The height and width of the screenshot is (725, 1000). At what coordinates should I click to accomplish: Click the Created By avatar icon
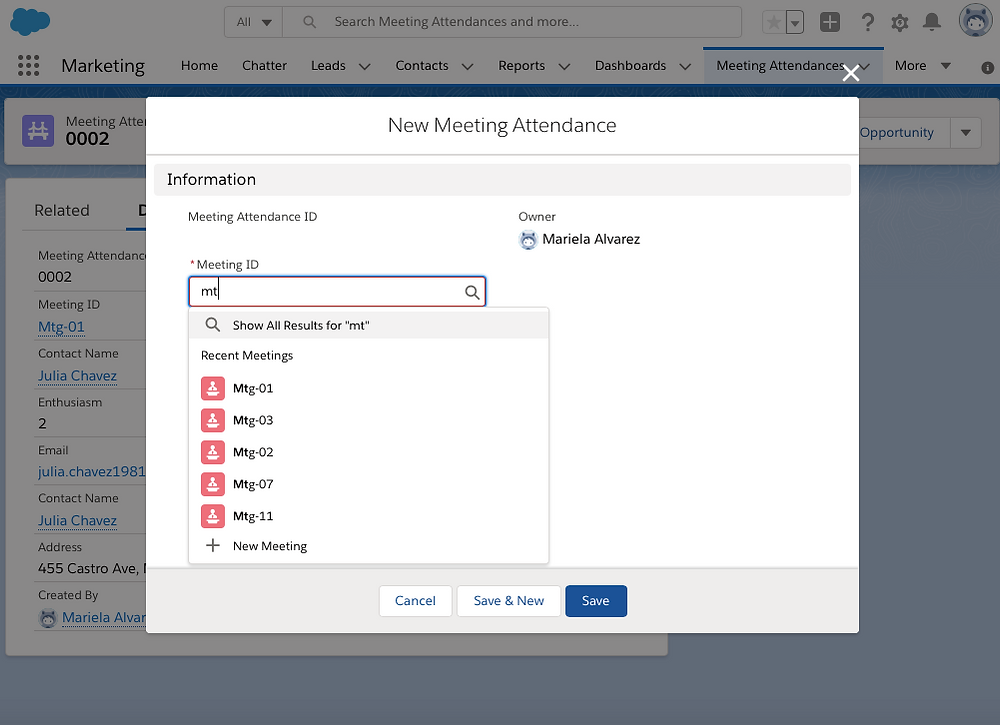[x=48, y=618]
